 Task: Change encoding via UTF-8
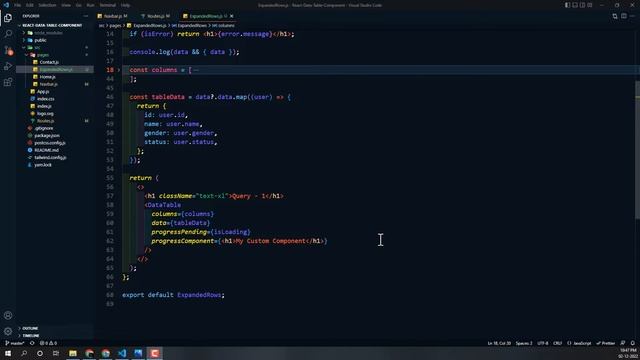point(542,343)
